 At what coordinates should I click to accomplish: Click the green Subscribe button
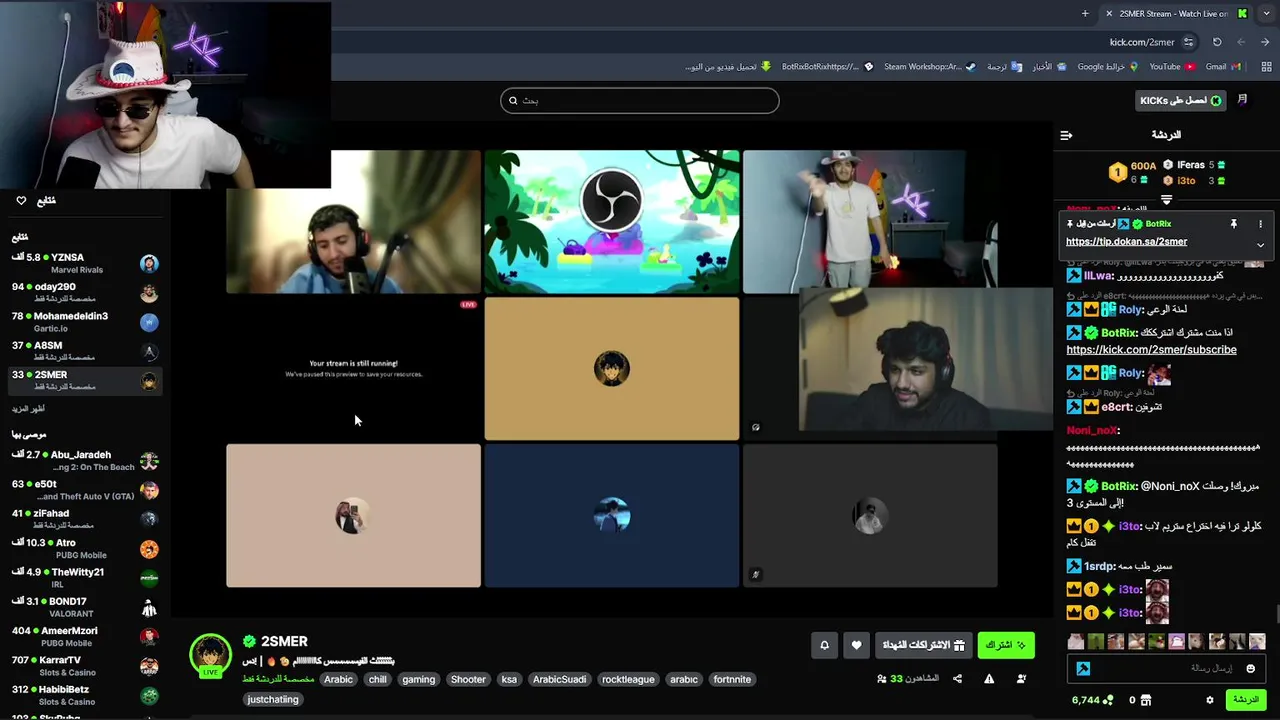[1005, 645]
